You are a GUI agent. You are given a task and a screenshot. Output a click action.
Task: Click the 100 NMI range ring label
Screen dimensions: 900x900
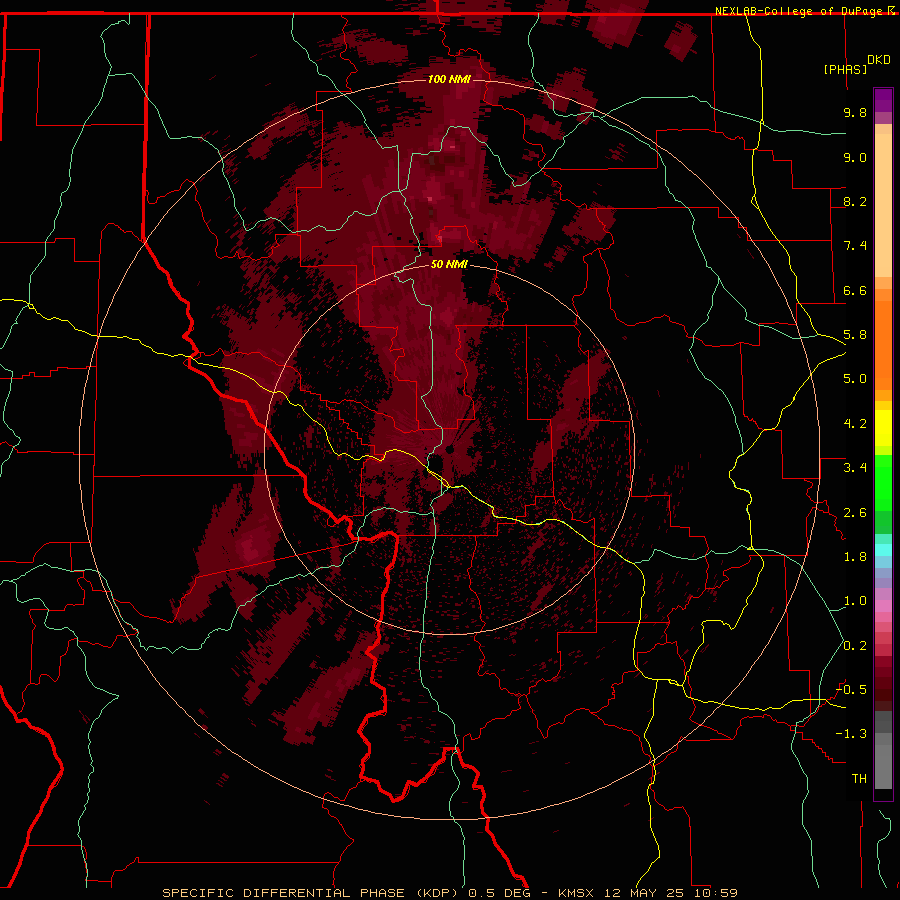tap(449, 79)
